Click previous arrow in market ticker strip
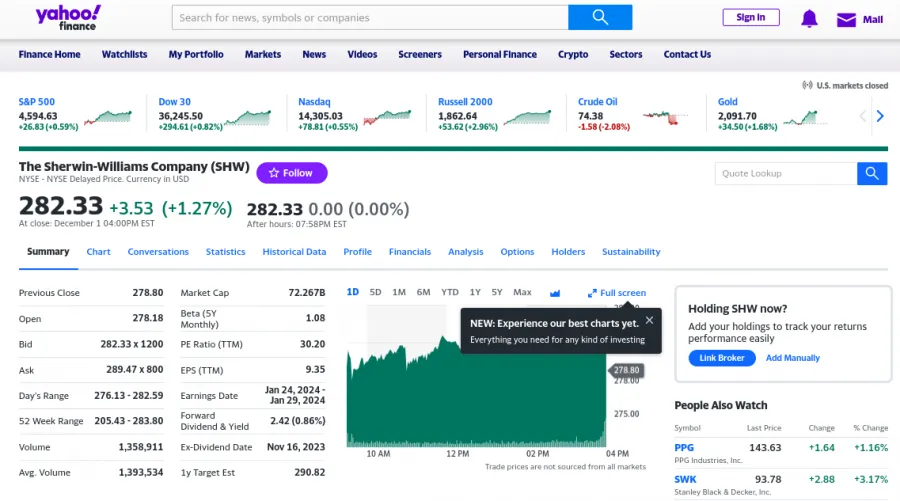 [862, 116]
